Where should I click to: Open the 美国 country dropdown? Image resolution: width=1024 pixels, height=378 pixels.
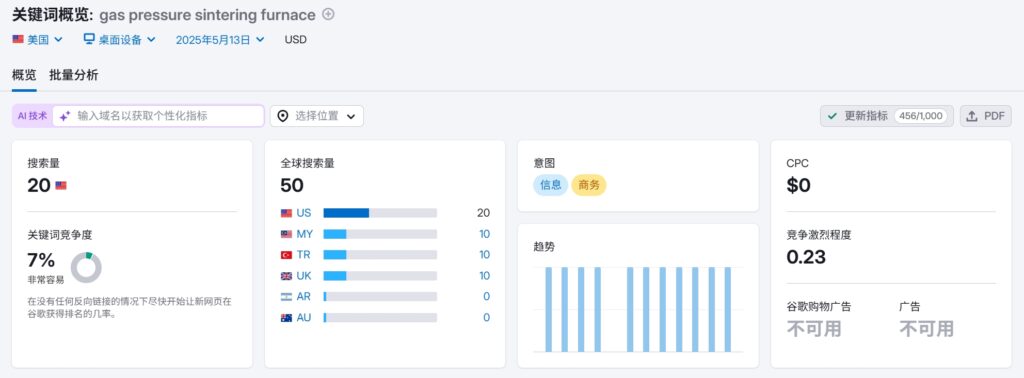click(x=38, y=39)
